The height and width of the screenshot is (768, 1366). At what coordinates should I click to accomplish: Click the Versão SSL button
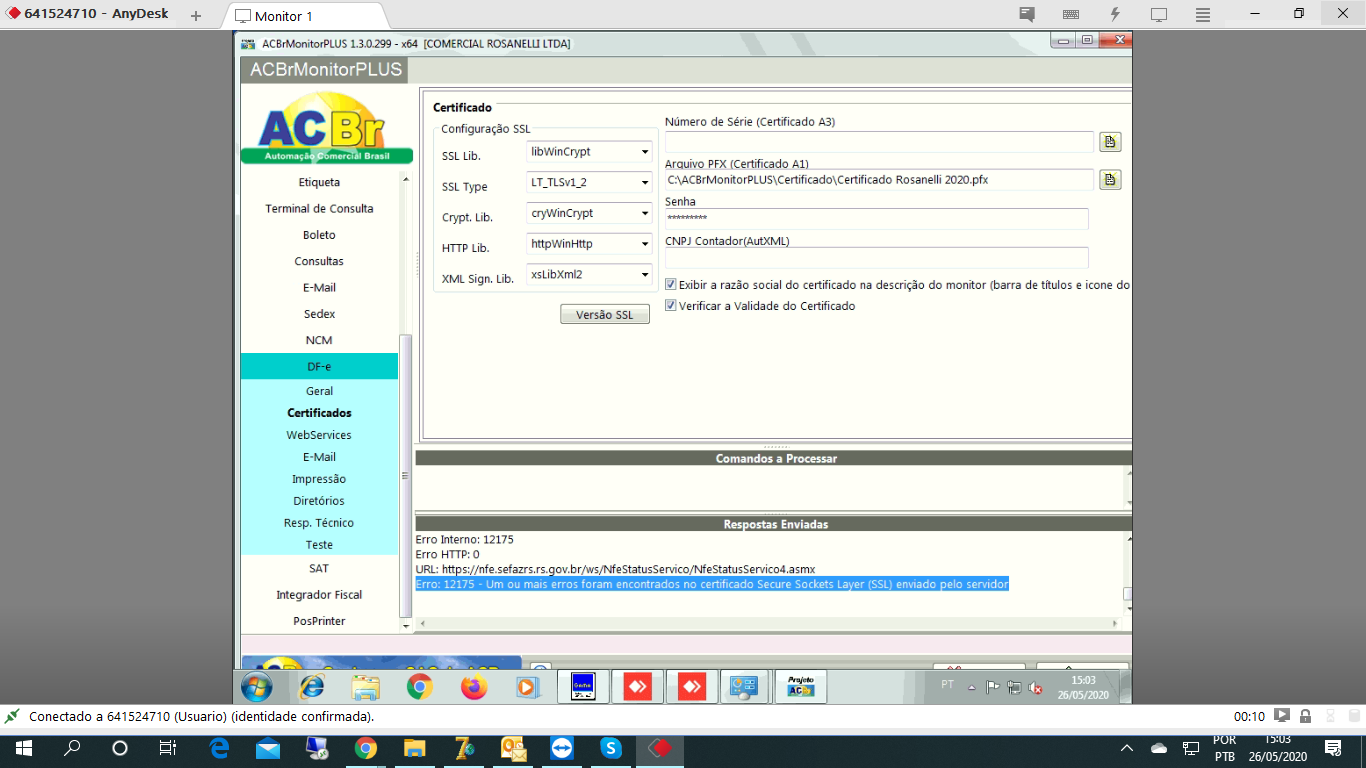point(604,315)
